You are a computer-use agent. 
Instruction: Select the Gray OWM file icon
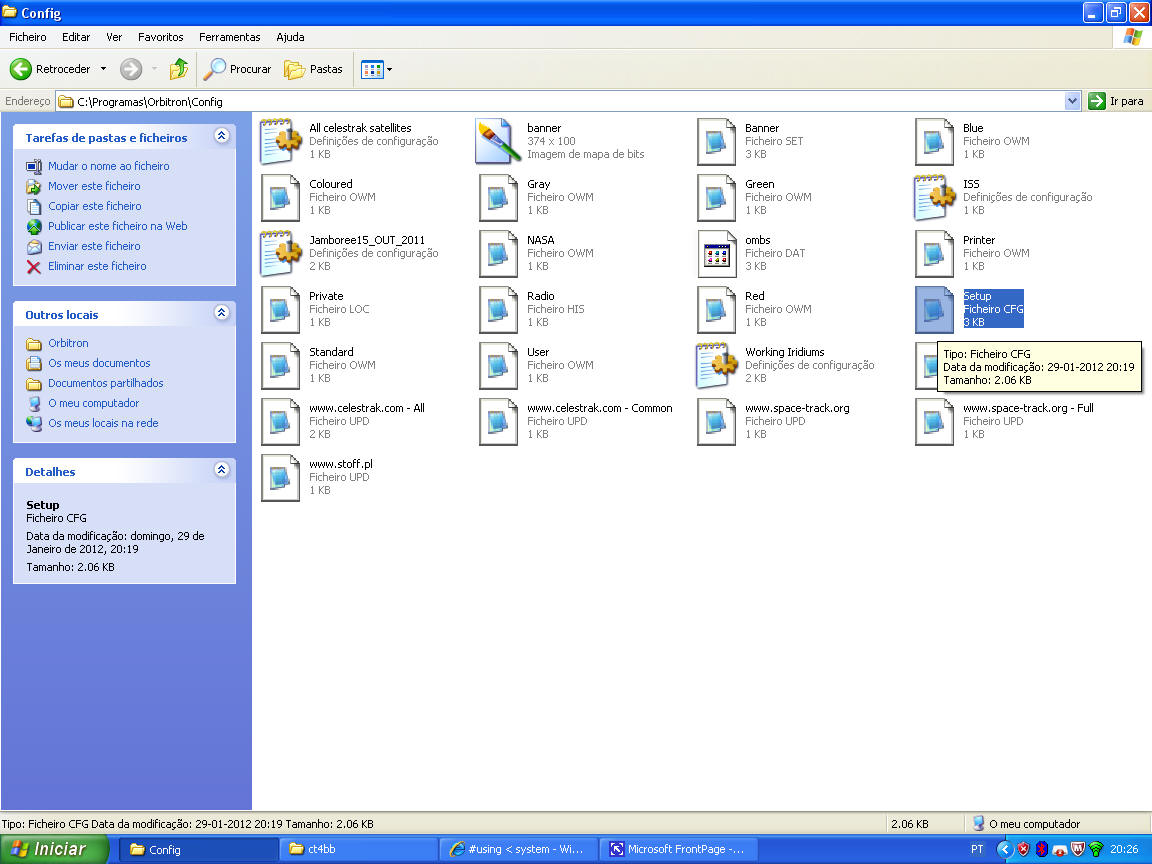click(498, 197)
